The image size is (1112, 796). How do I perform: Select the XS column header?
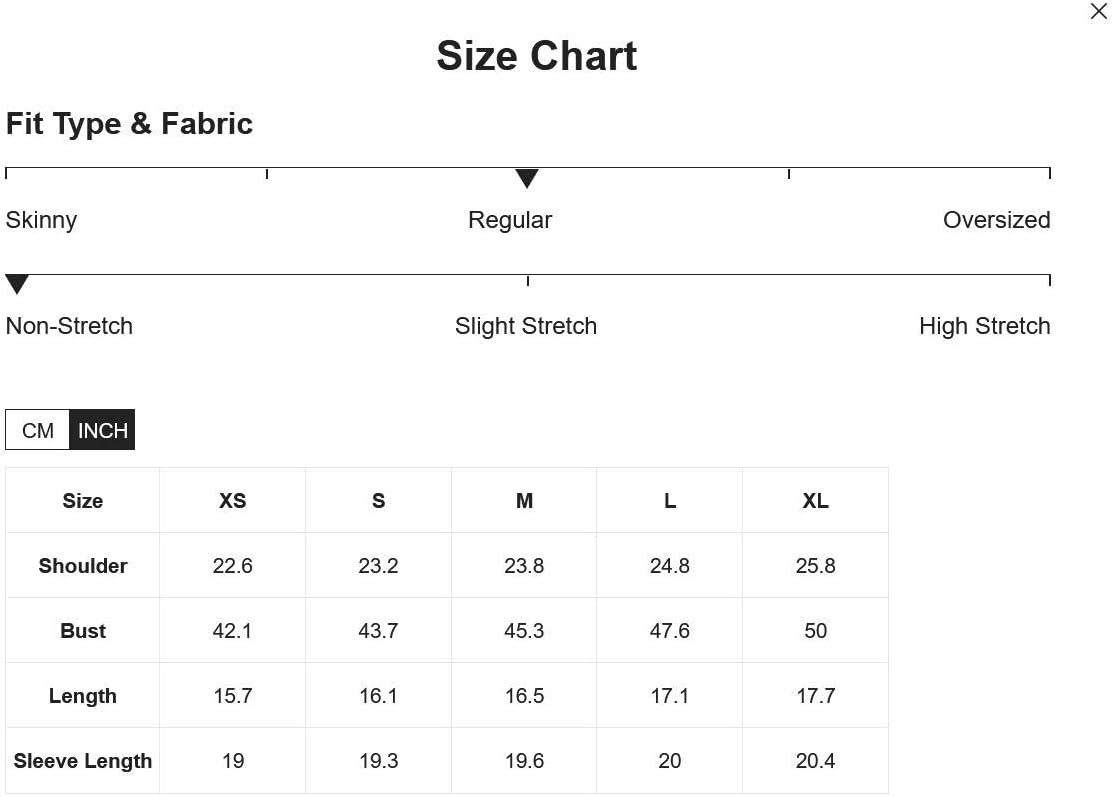[233, 501]
